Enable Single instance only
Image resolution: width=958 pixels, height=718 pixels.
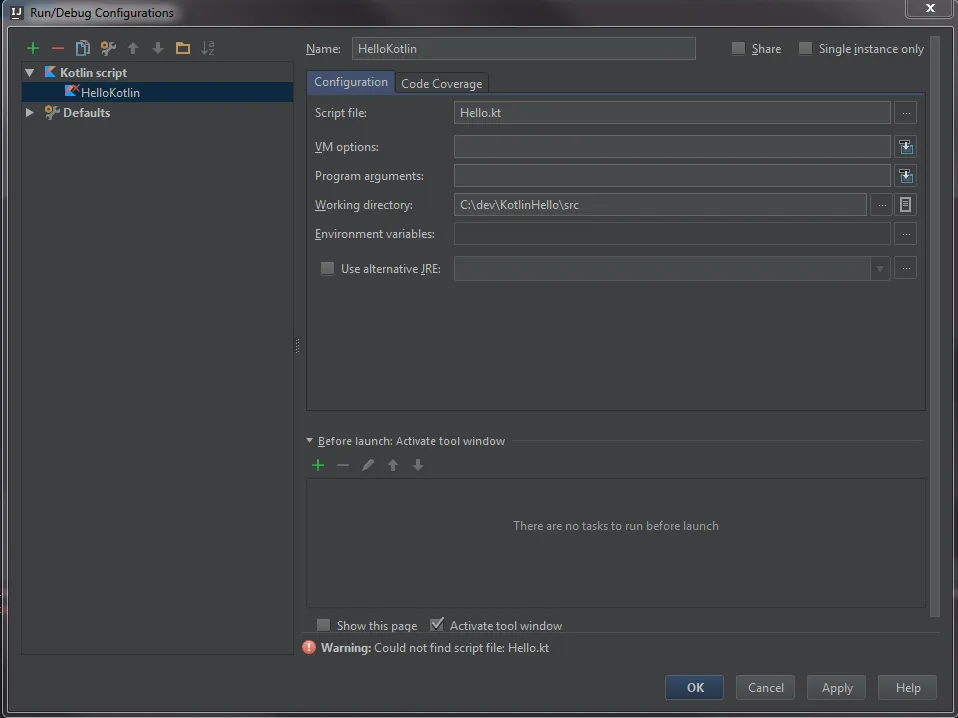click(805, 48)
